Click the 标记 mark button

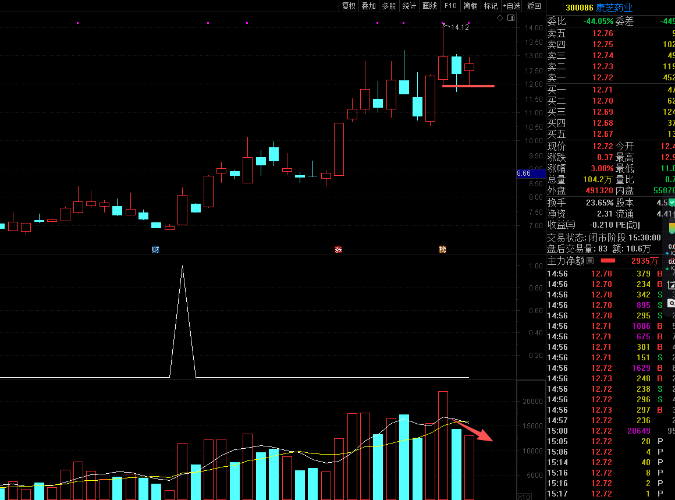[x=491, y=6]
